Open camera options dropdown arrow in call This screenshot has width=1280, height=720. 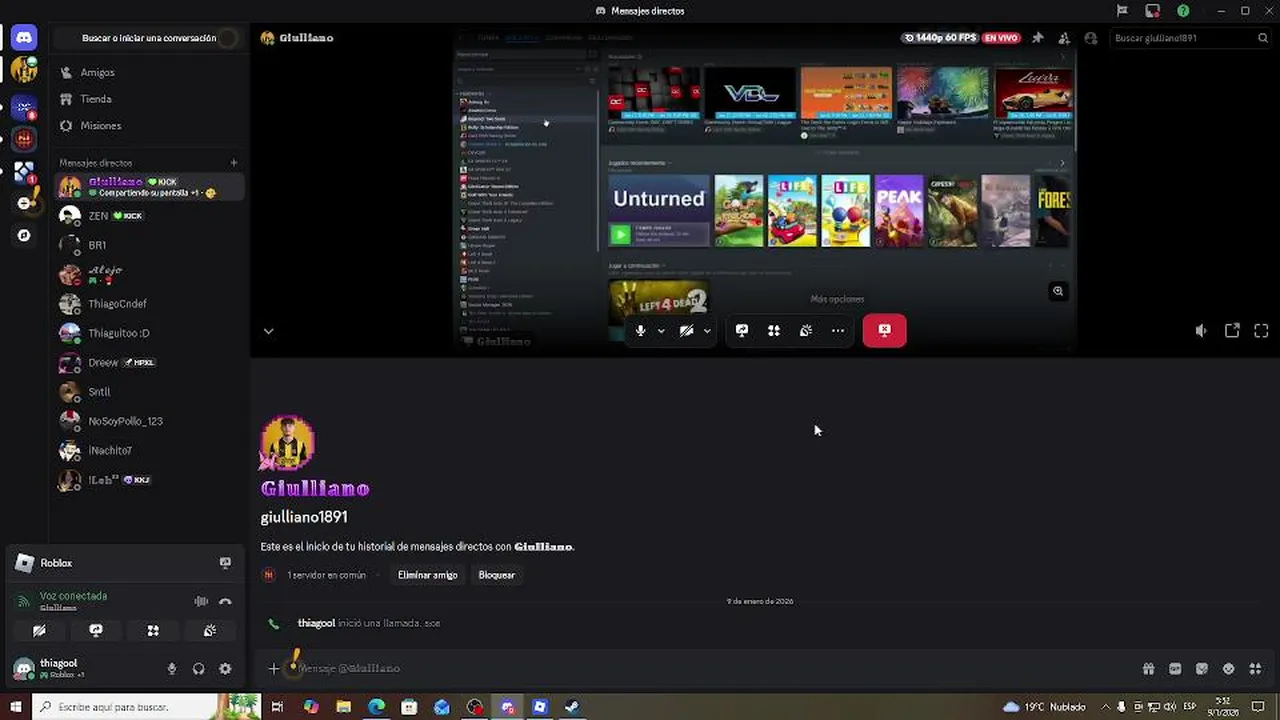(707, 331)
